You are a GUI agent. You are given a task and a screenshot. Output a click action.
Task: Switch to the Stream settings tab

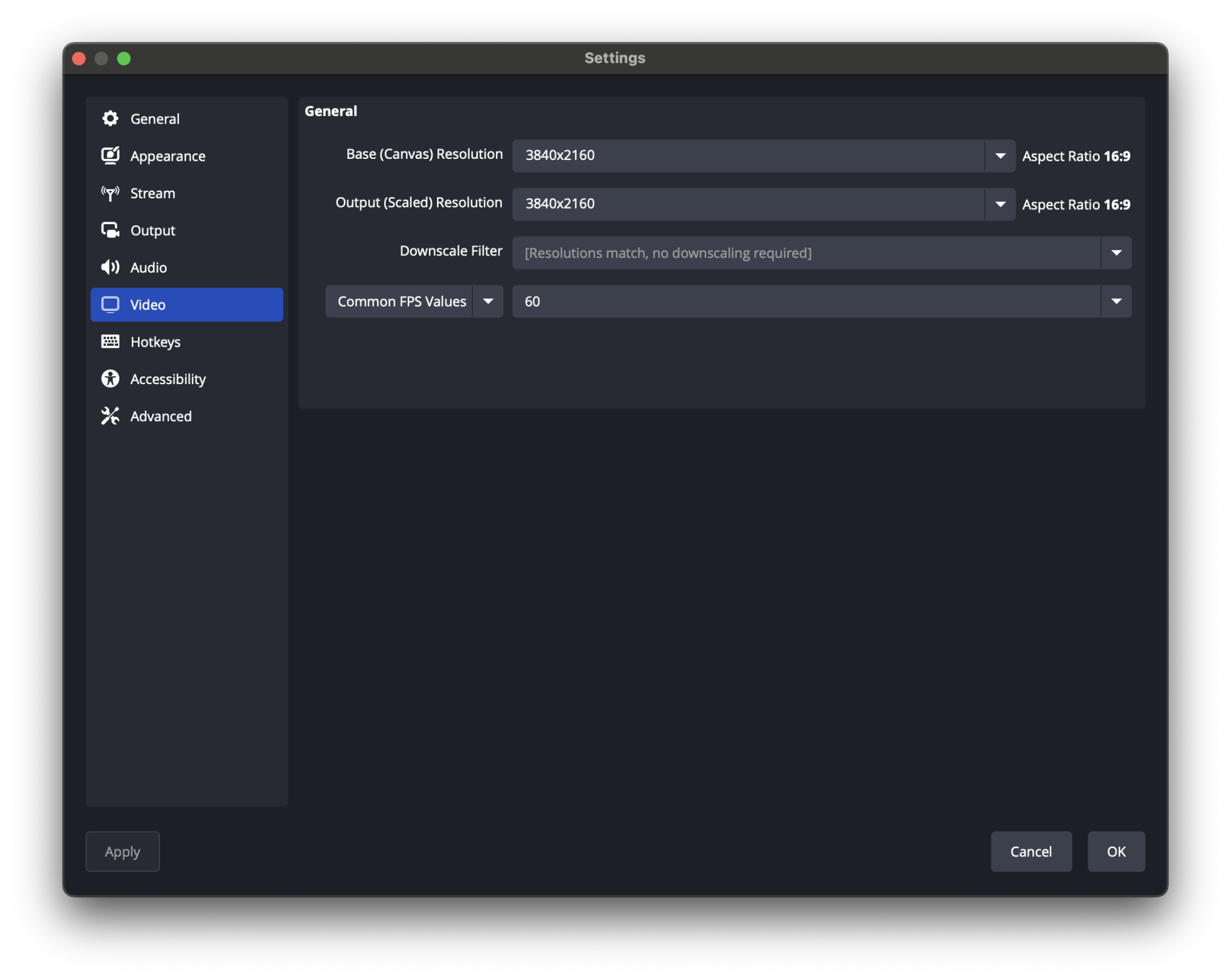(x=153, y=193)
